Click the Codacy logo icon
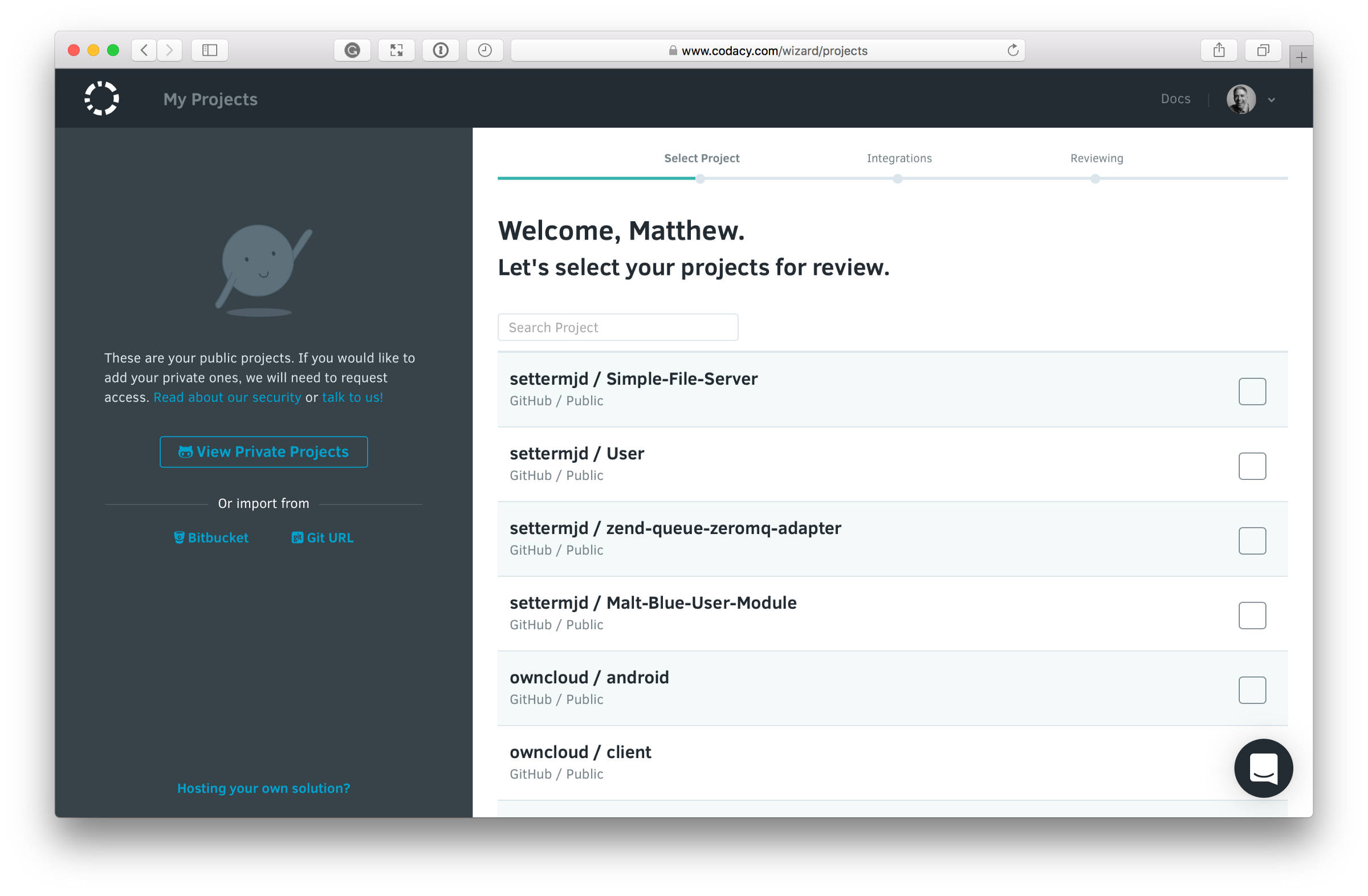 click(x=101, y=99)
